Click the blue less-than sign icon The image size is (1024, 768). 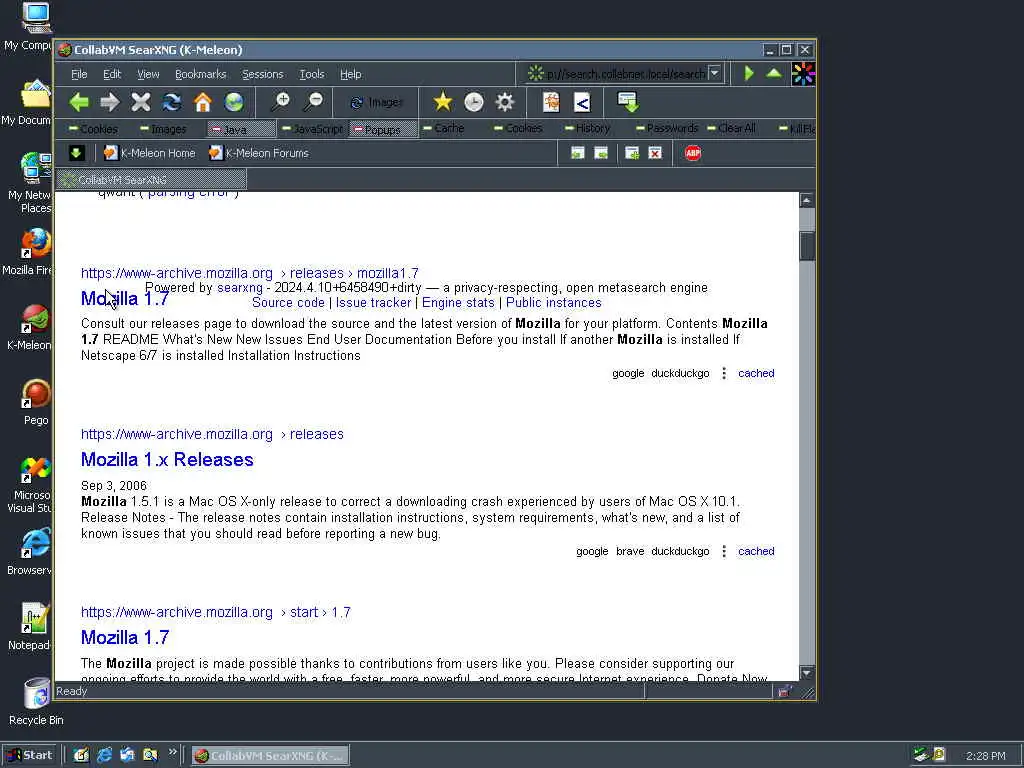pos(582,102)
